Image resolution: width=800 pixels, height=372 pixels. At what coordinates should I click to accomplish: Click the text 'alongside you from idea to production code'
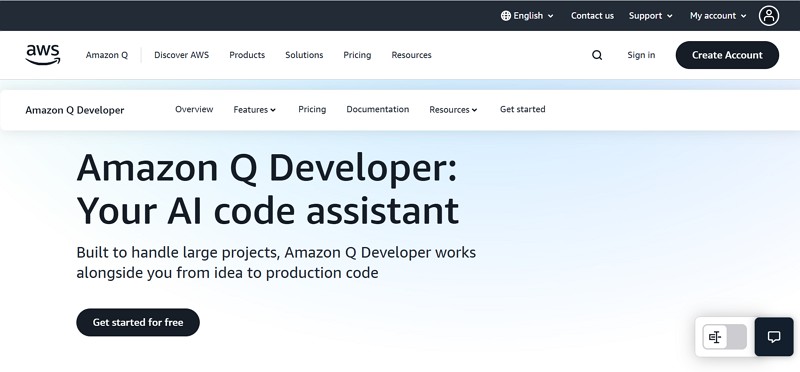pyautogui.click(x=228, y=273)
